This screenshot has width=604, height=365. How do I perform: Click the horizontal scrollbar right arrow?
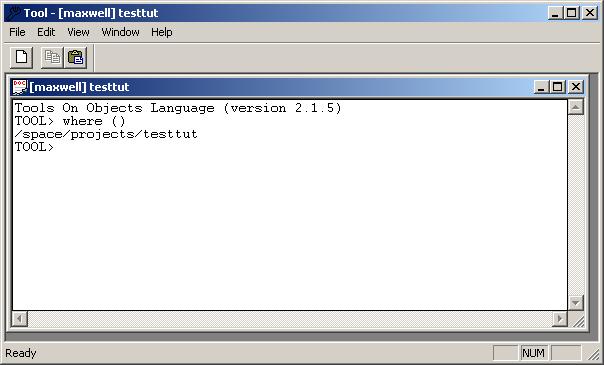(x=560, y=319)
